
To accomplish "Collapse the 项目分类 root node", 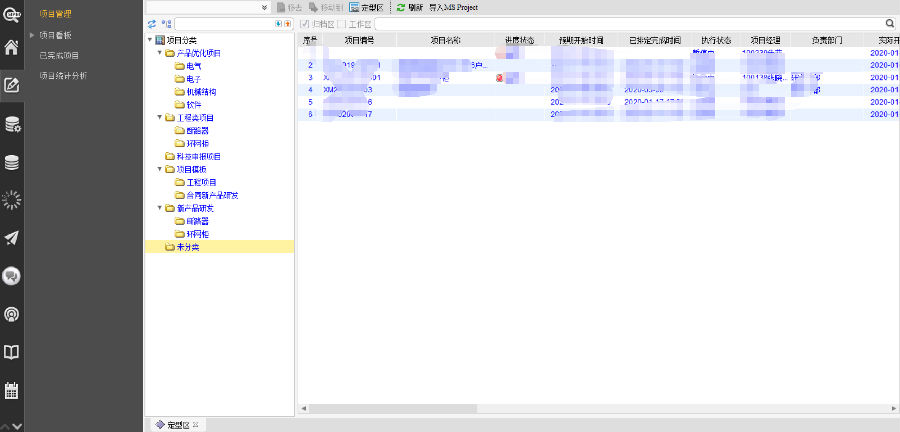I will click(x=150, y=40).
